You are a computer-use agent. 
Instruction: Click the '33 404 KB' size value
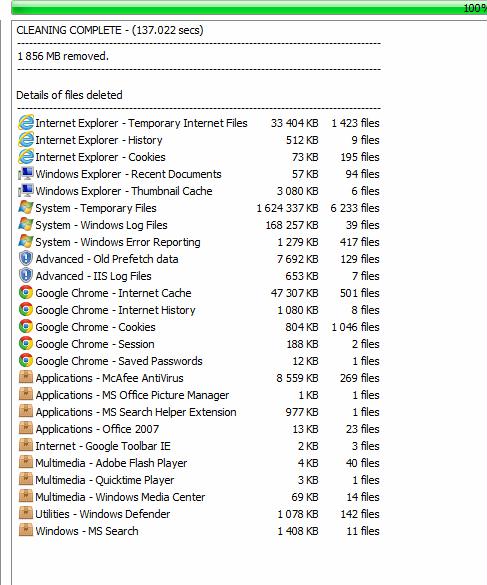[295, 123]
